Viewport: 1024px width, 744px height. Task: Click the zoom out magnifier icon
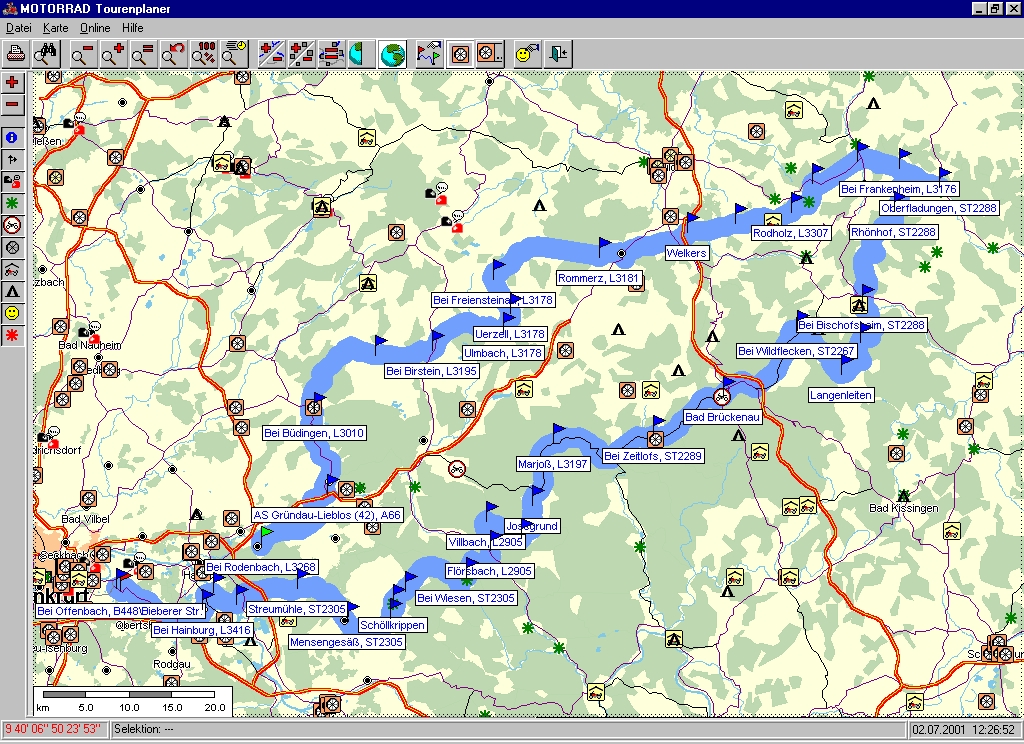tap(82, 54)
